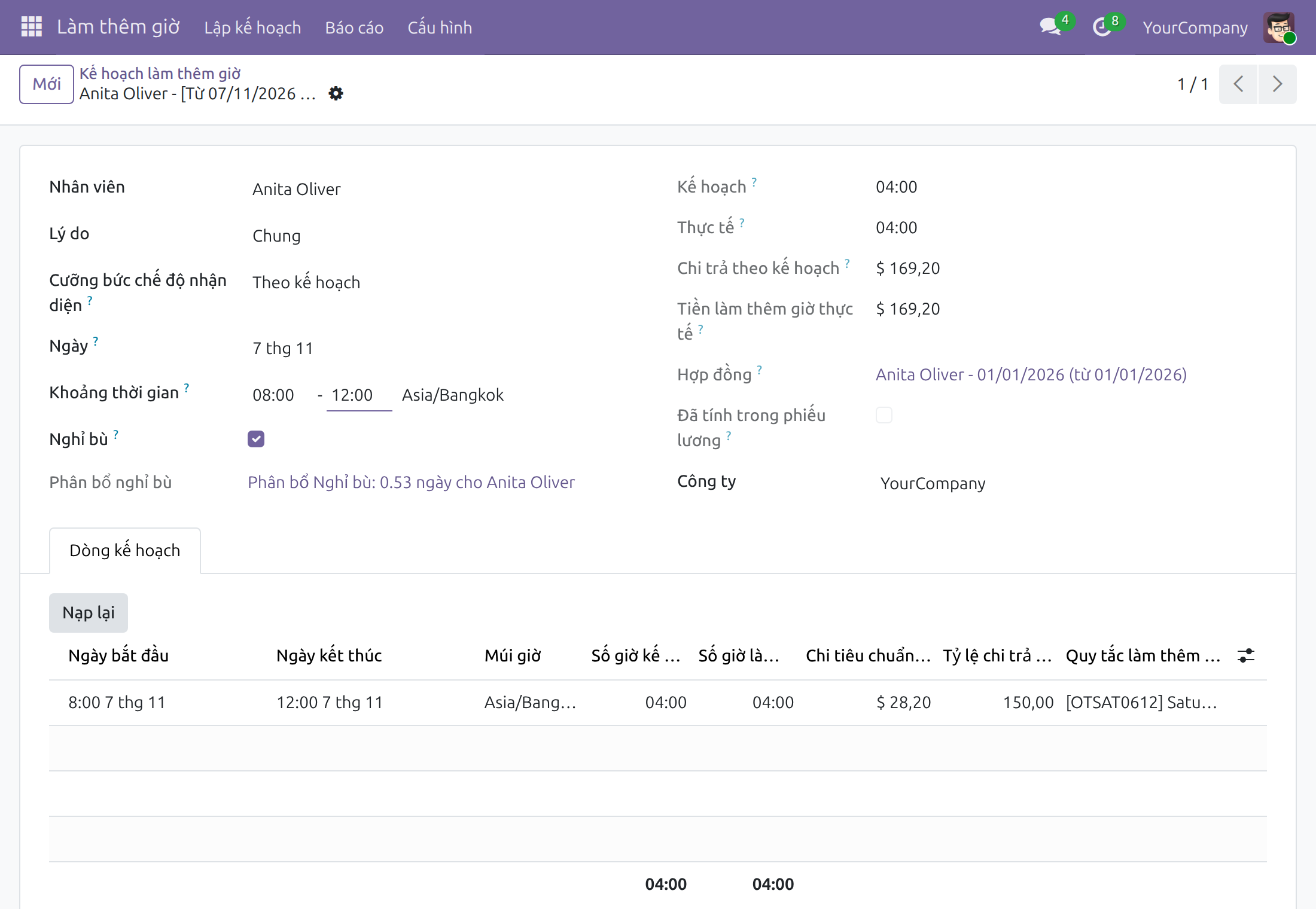Go to the previous record arrow
Viewport: 1316px width, 909px height.
tap(1238, 84)
